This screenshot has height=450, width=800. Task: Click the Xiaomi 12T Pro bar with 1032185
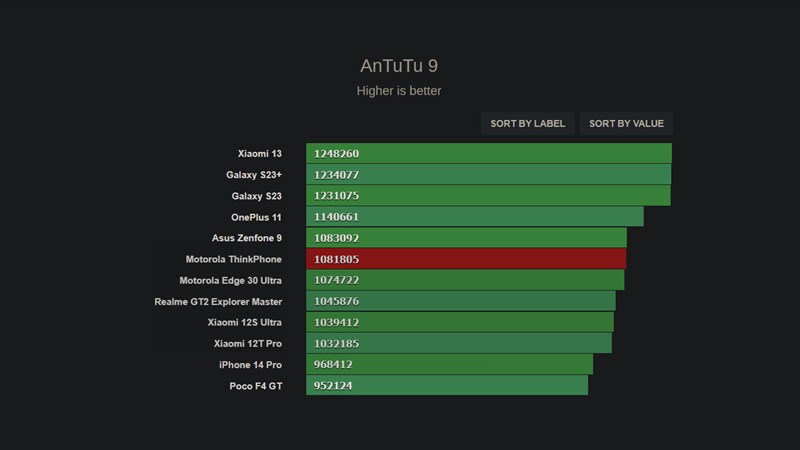coord(459,343)
